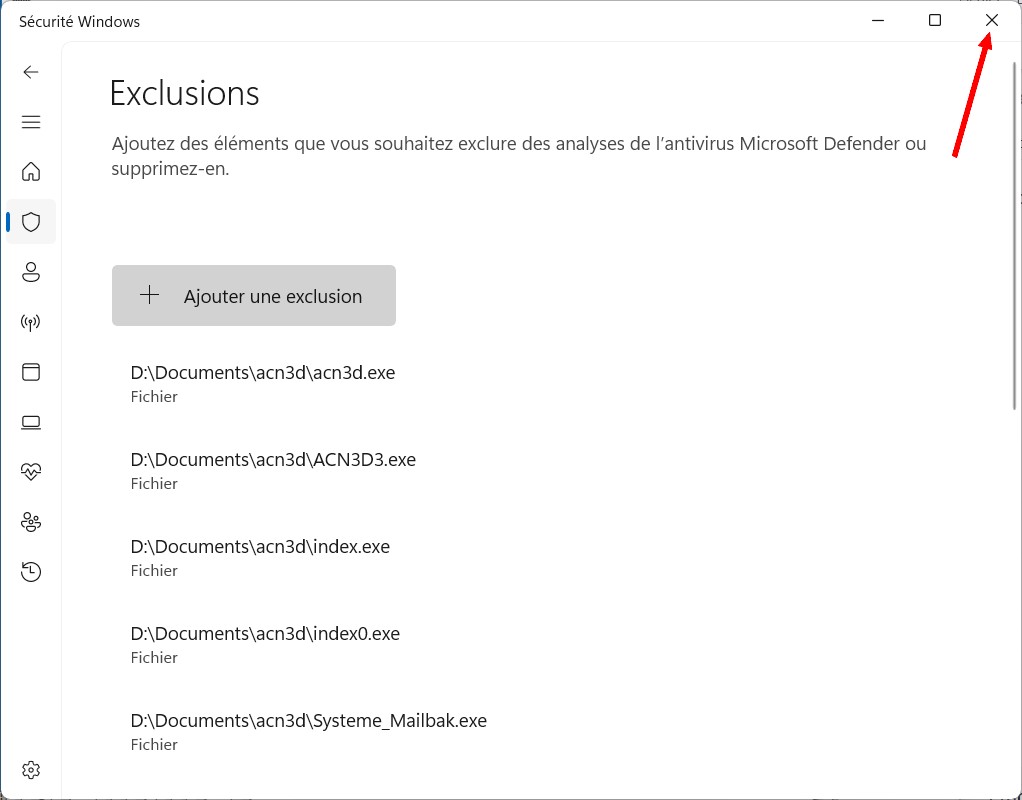Expand the acn3d.exe exclusion entry
Image resolution: width=1022 pixels, height=800 pixels.
(x=263, y=383)
